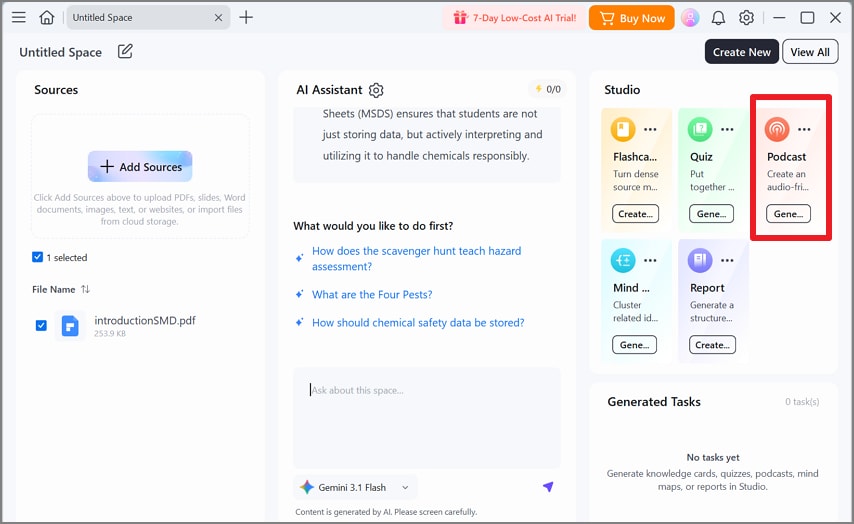Send the message with arrow icon

pyautogui.click(x=548, y=486)
